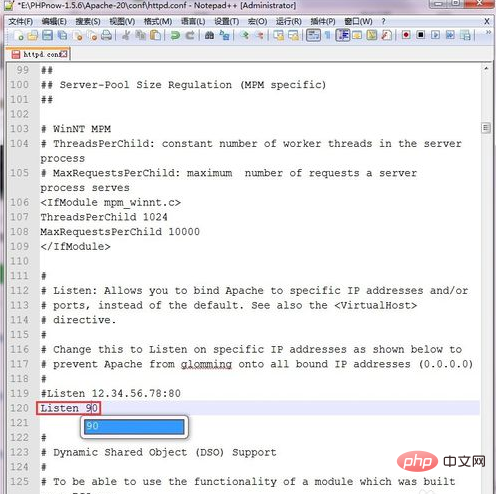Click 'ThreadsPerChild 1024' on line 107
The width and height of the screenshot is (496, 494).
(104, 217)
